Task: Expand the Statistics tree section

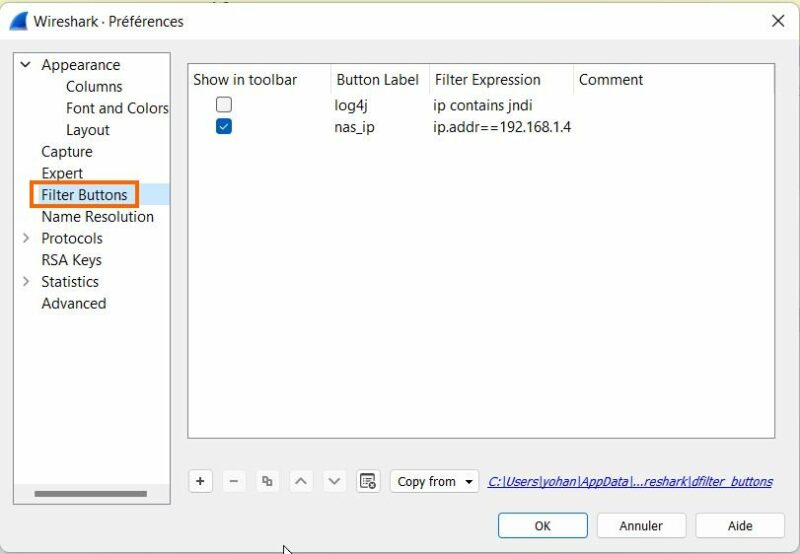Action: (x=26, y=282)
